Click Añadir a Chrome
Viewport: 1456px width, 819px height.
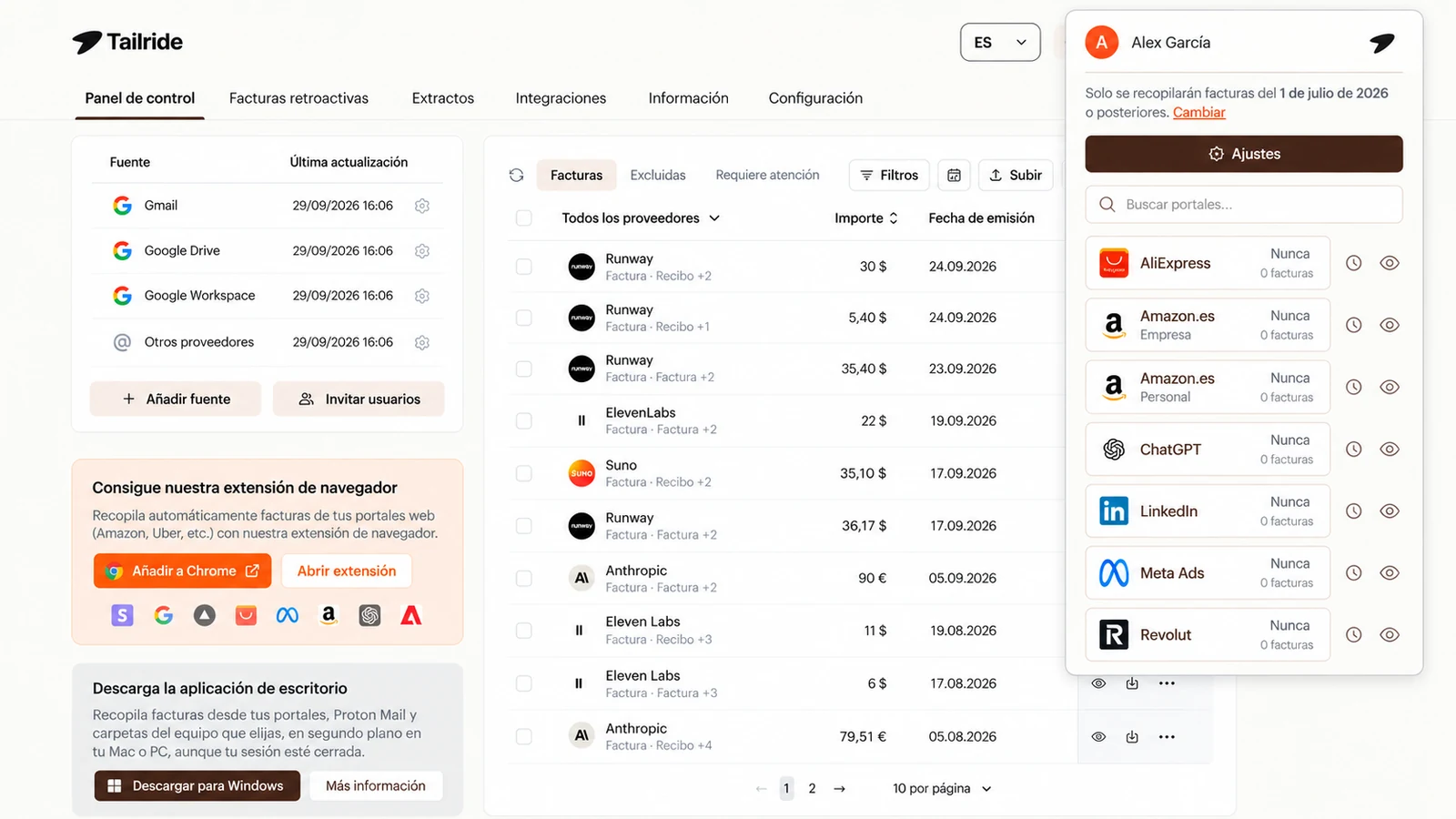click(x=182, y=571)
